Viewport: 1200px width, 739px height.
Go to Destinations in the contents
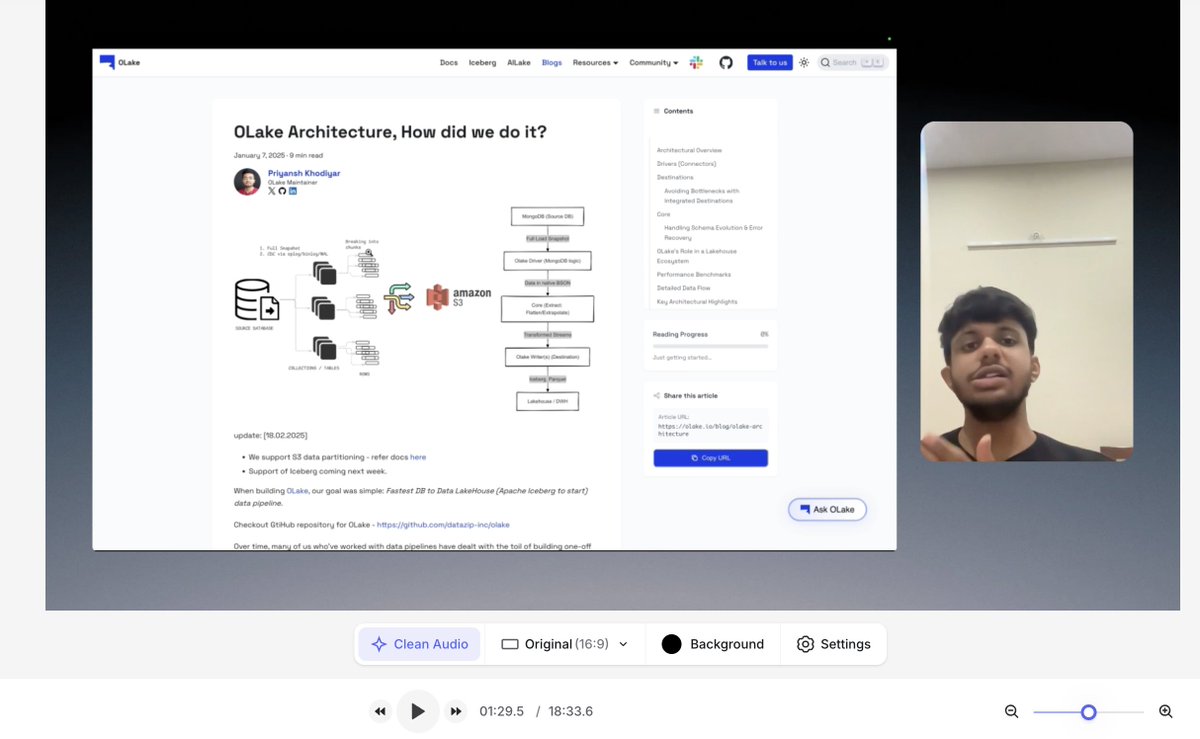[675, 177]
